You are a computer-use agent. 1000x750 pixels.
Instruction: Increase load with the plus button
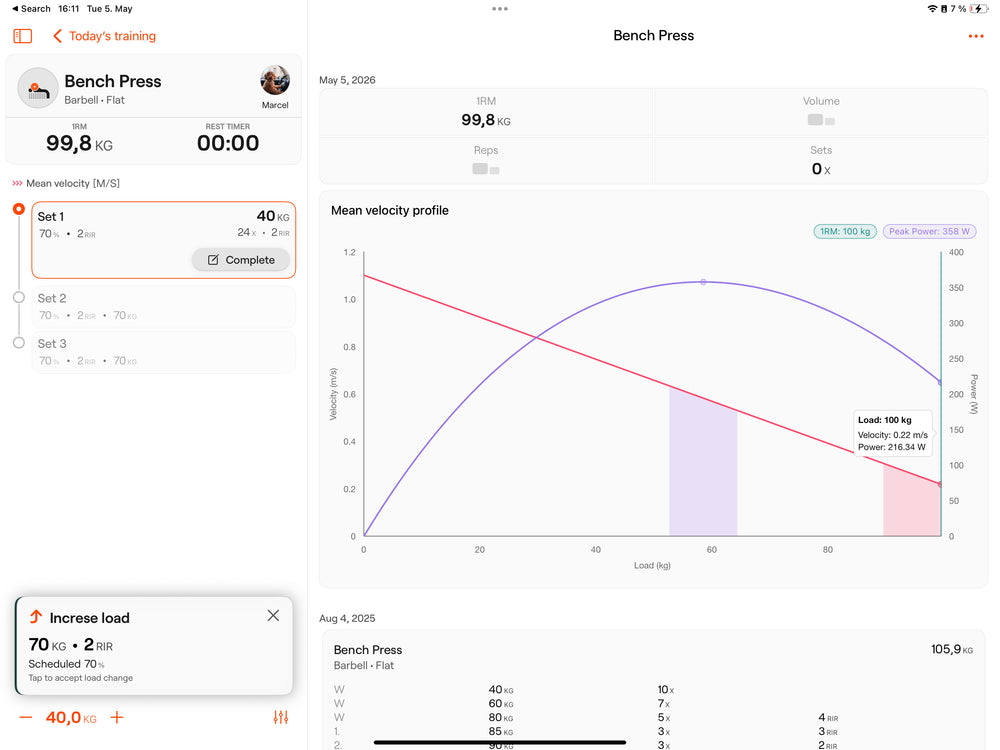point(117,717)
